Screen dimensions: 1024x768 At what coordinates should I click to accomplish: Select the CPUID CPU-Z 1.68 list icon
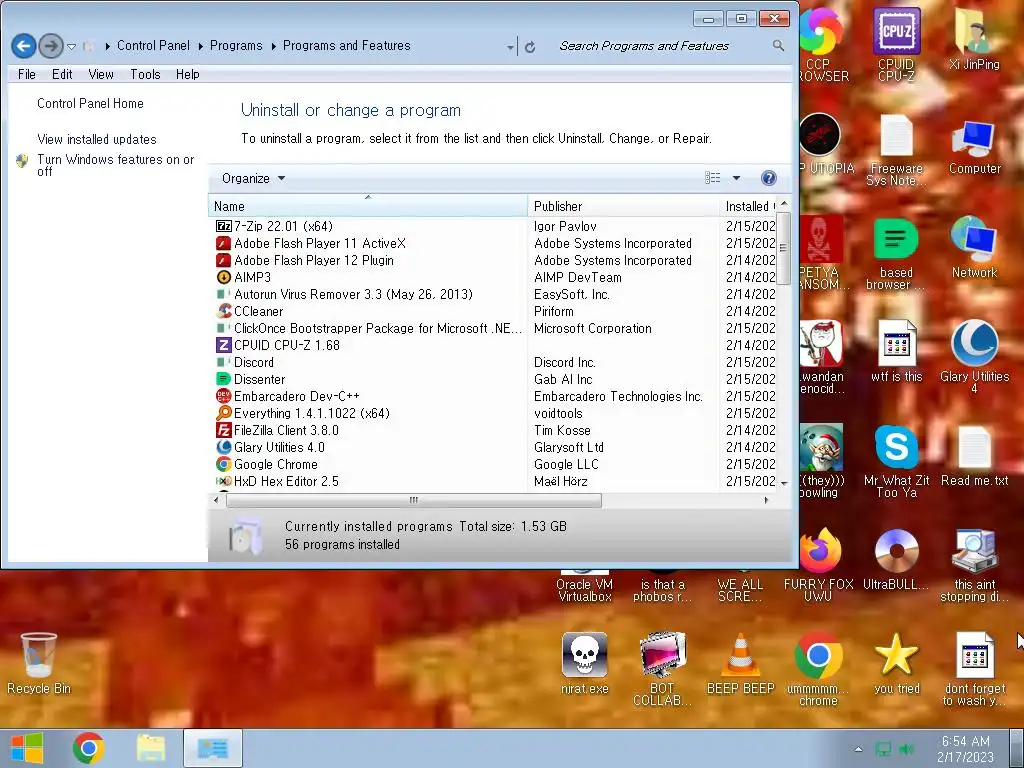click(223, 345)
